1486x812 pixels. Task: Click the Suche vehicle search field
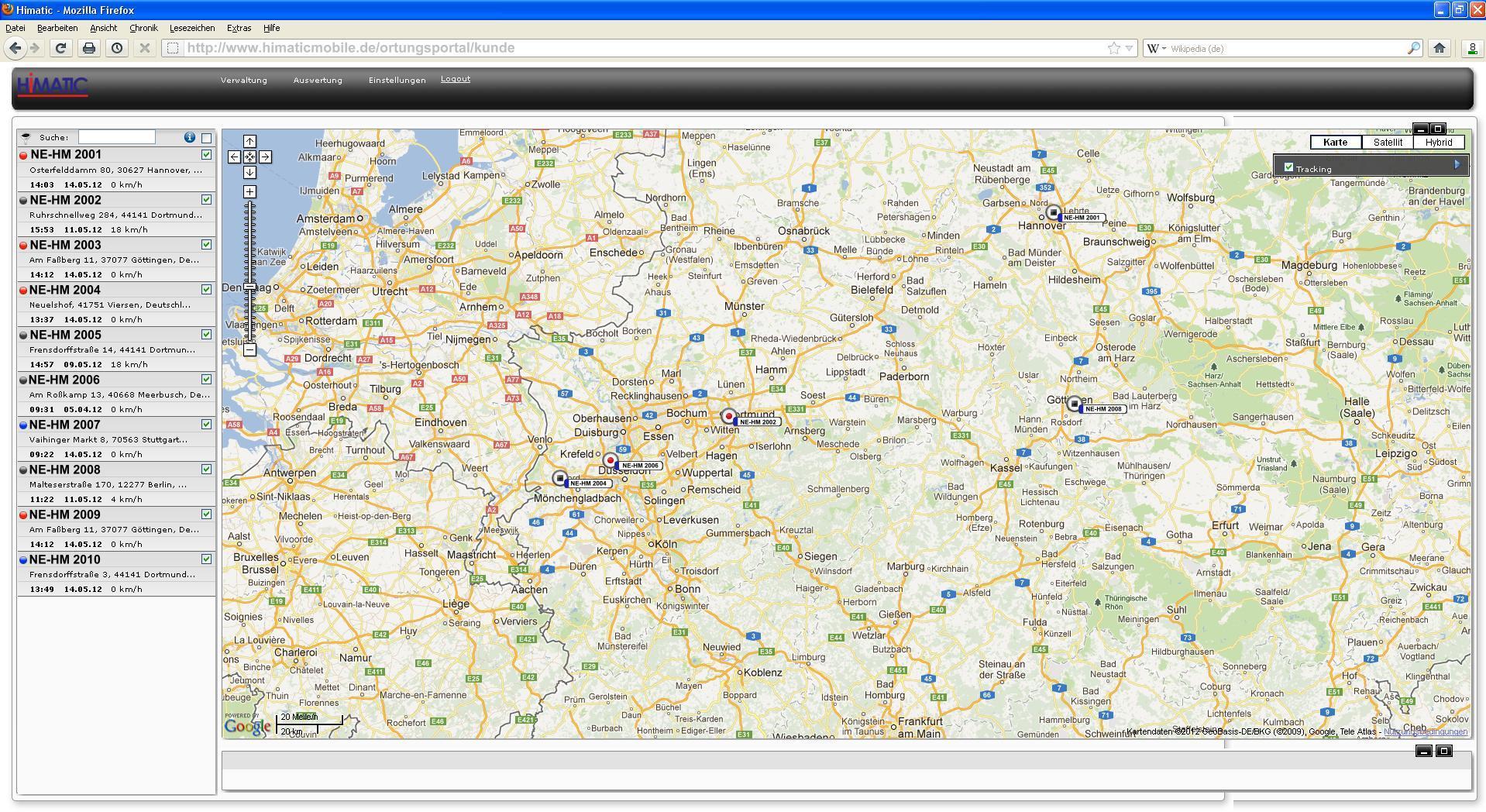(116, 137)
